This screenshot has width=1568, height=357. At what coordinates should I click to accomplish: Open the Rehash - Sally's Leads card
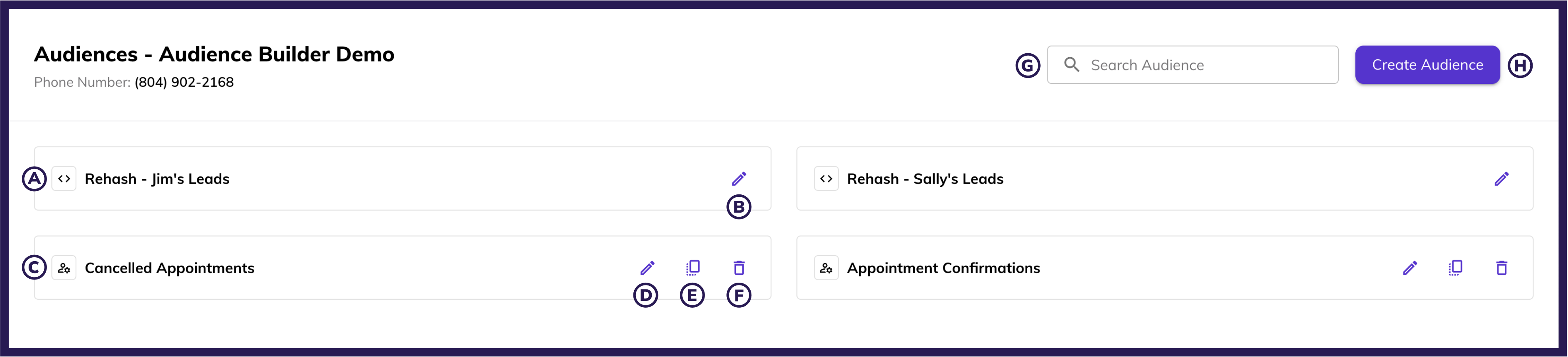(x=925, y=178)
